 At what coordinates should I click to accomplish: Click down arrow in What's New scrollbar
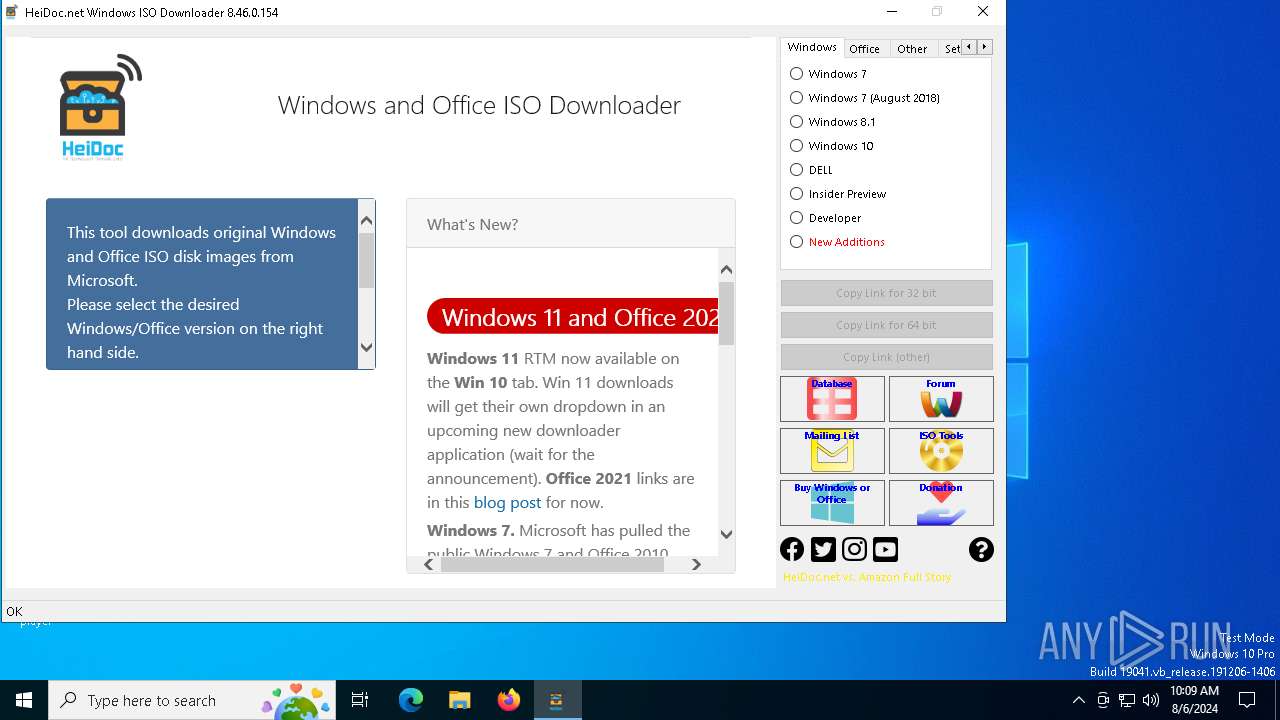click(x=726, y=534)
